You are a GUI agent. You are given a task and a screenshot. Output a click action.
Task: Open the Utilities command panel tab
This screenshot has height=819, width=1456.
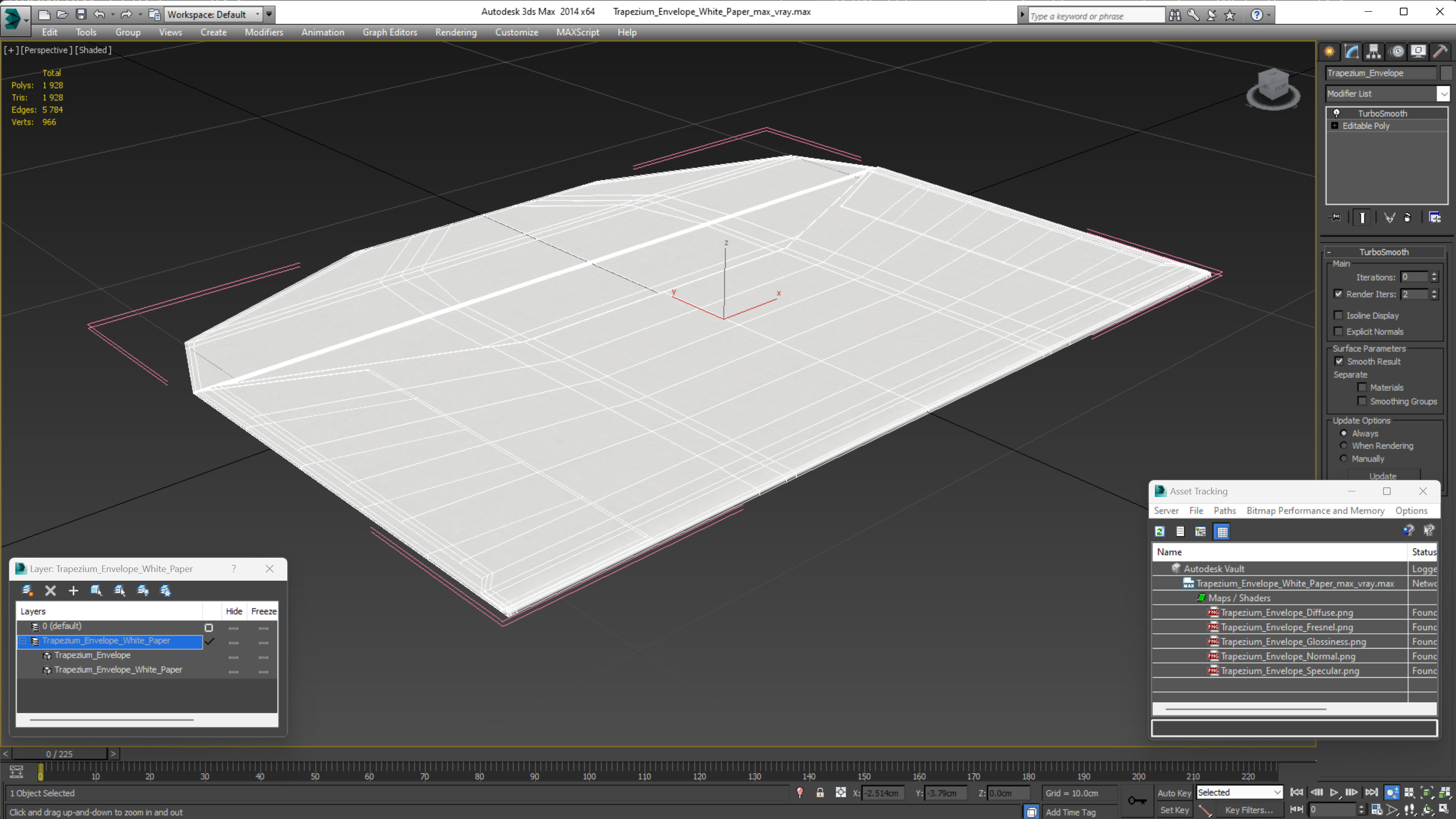(x=1440, y=52)
